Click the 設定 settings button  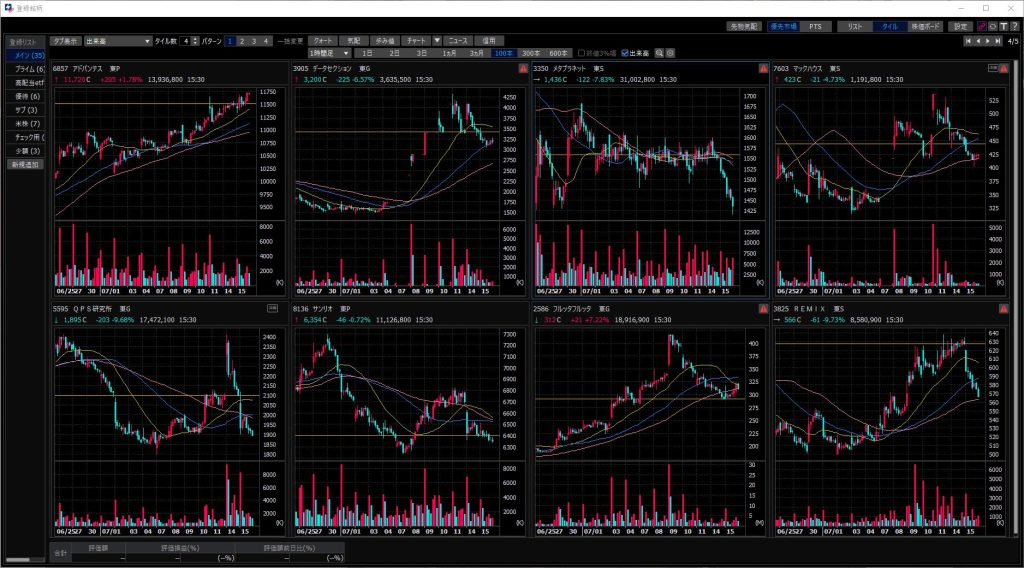click(x=960, y=26)
